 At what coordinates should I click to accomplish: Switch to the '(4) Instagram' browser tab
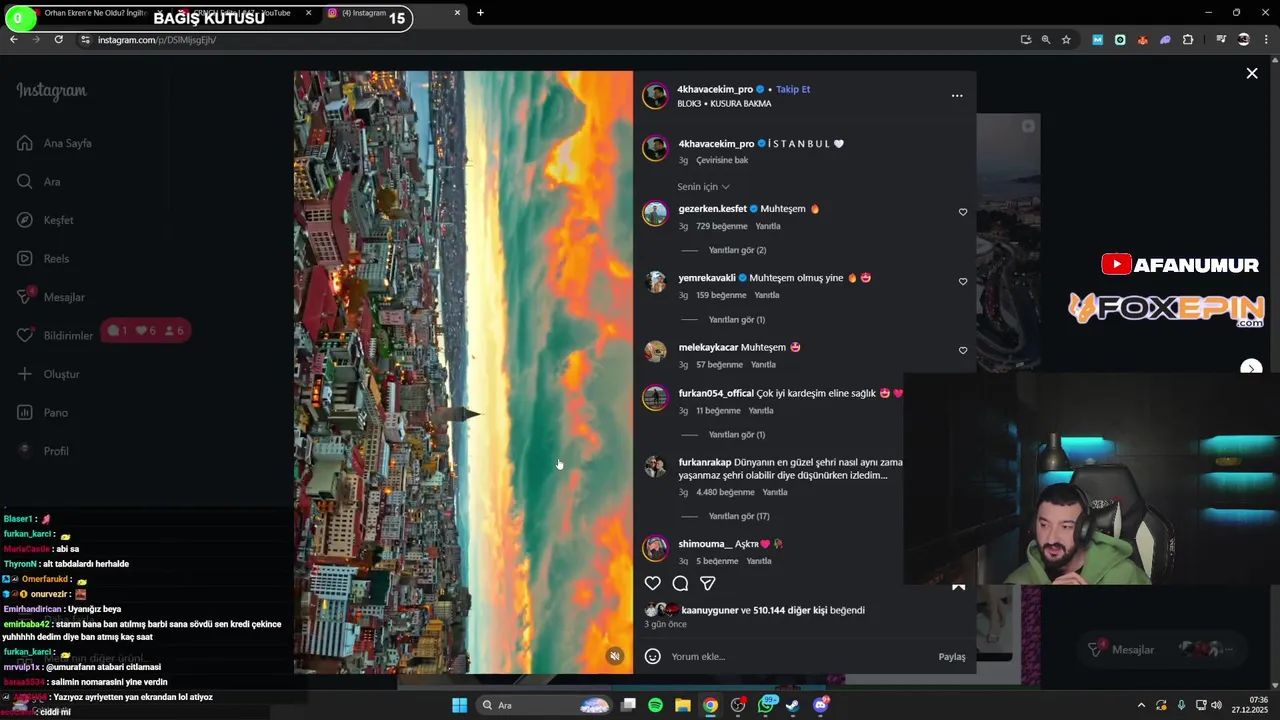click(x=395, y=13)
